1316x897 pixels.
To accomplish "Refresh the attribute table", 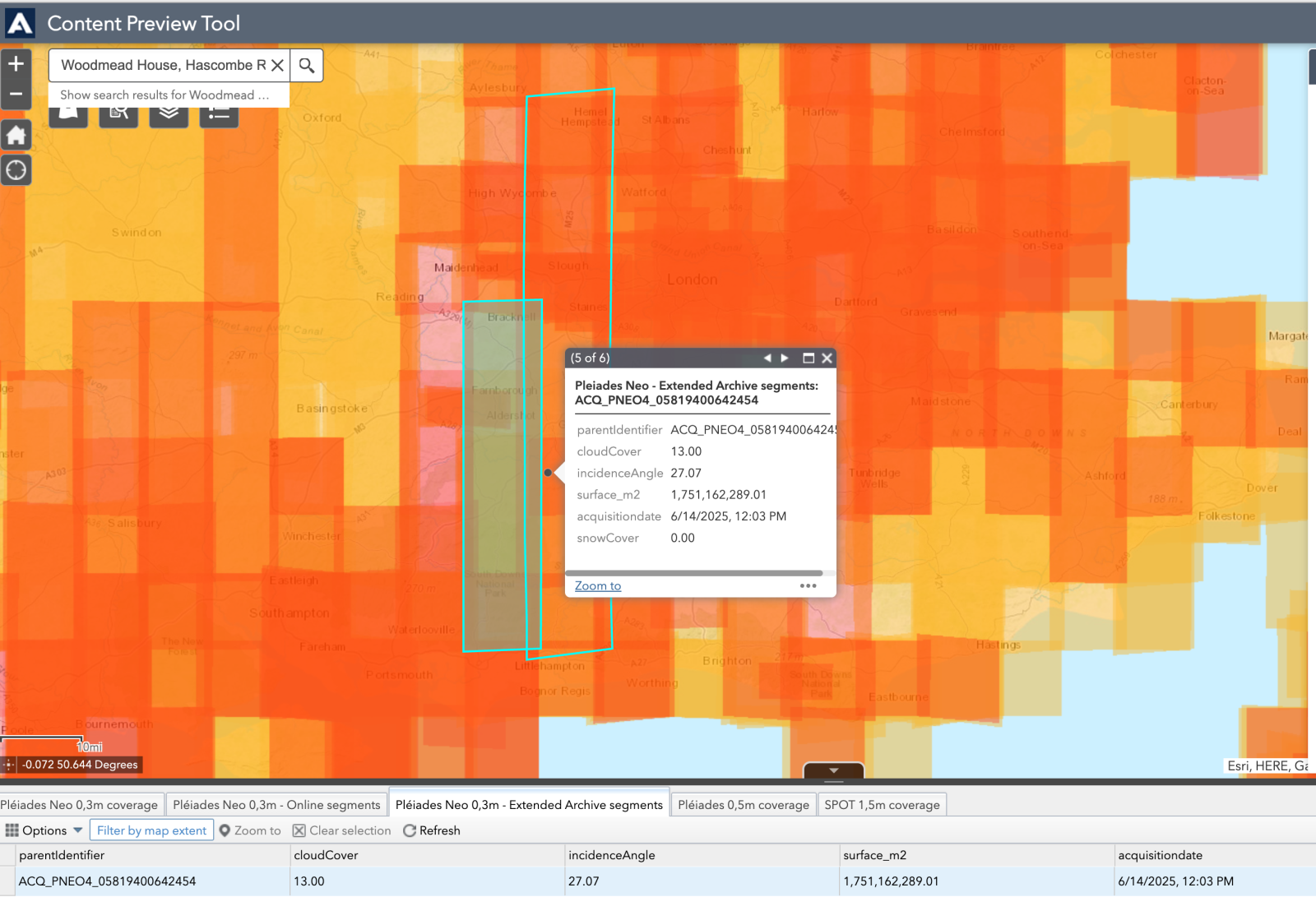I will point(432,830).
